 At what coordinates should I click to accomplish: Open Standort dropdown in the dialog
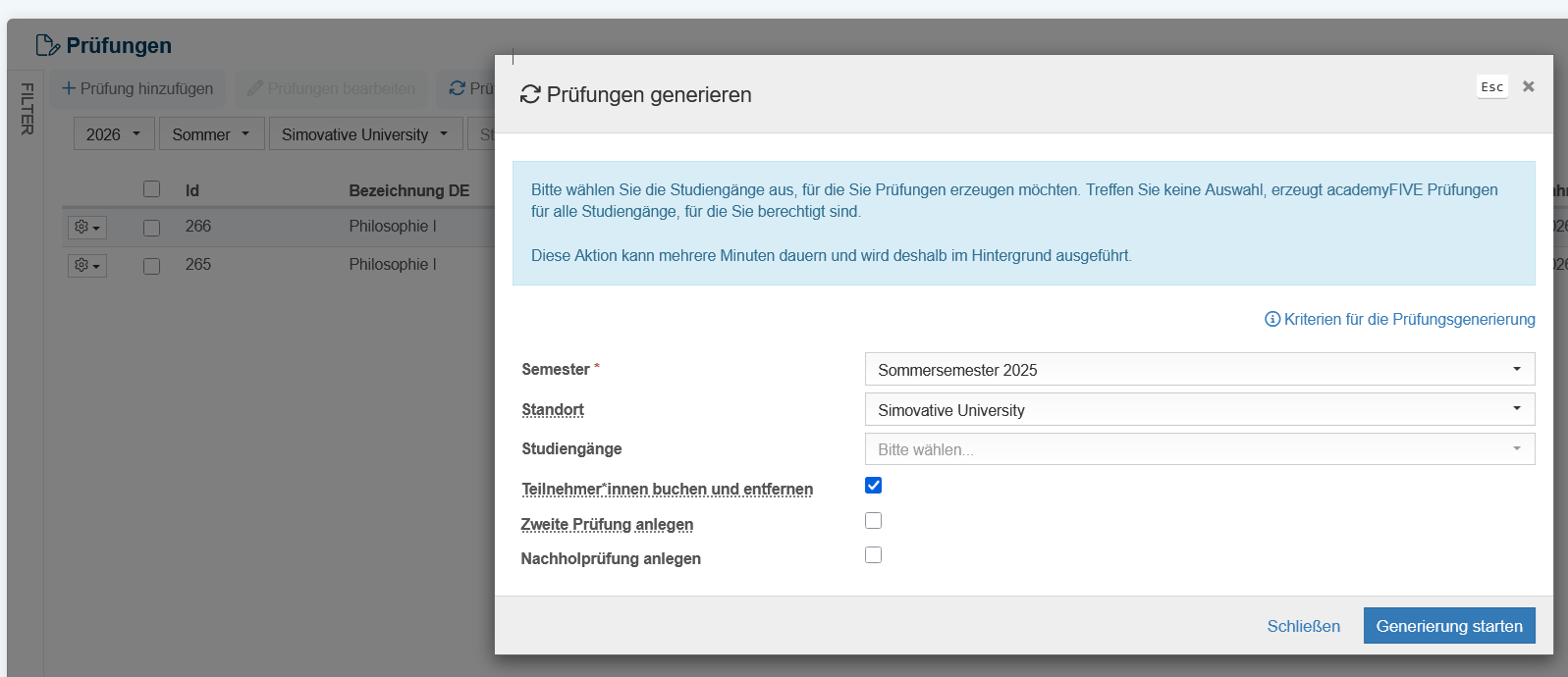coord(1200,409)
